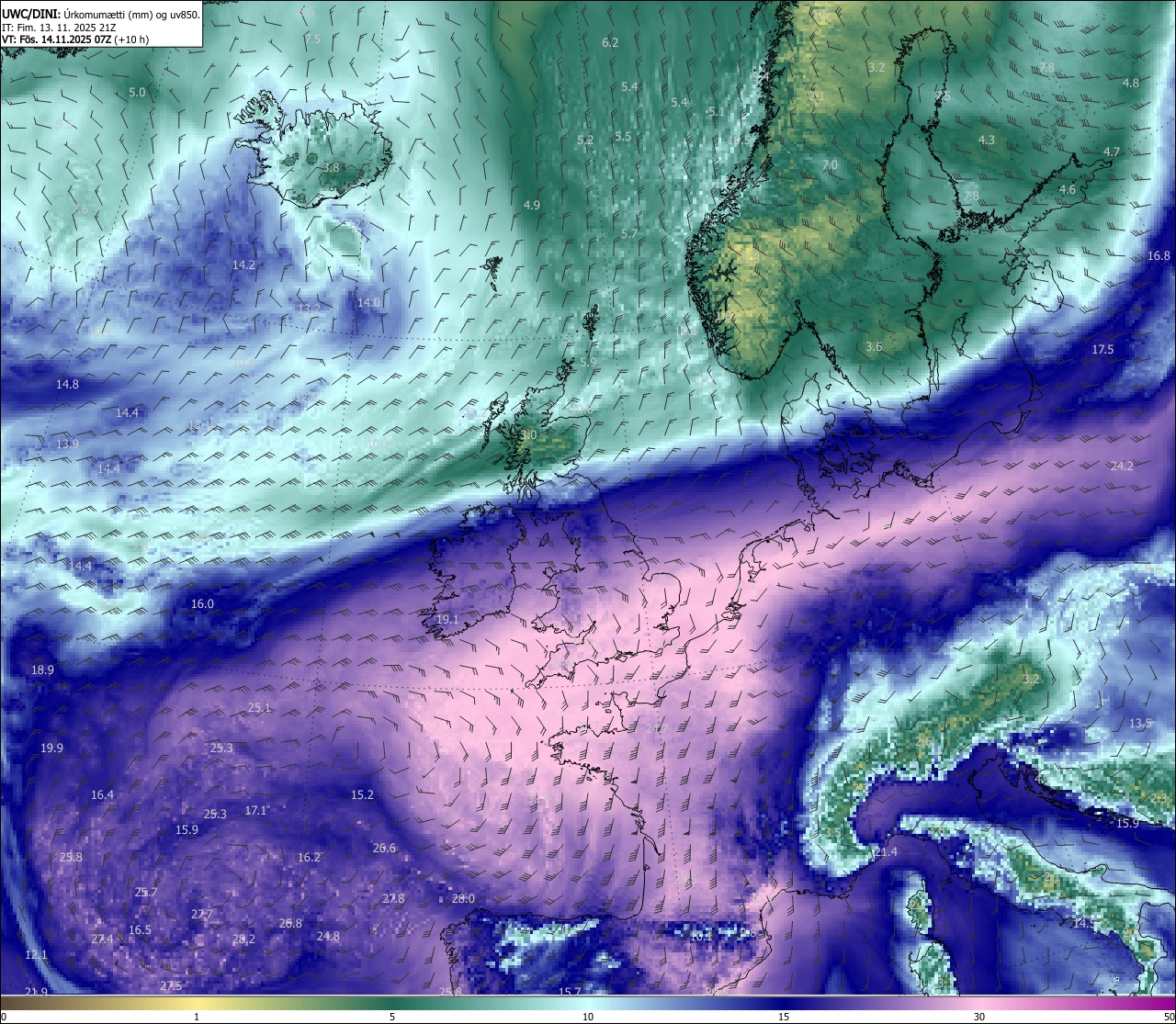Click the 'VT: Fös. 14.11.2025 07Z (+10 h)' line

click(x=75, y=39)
